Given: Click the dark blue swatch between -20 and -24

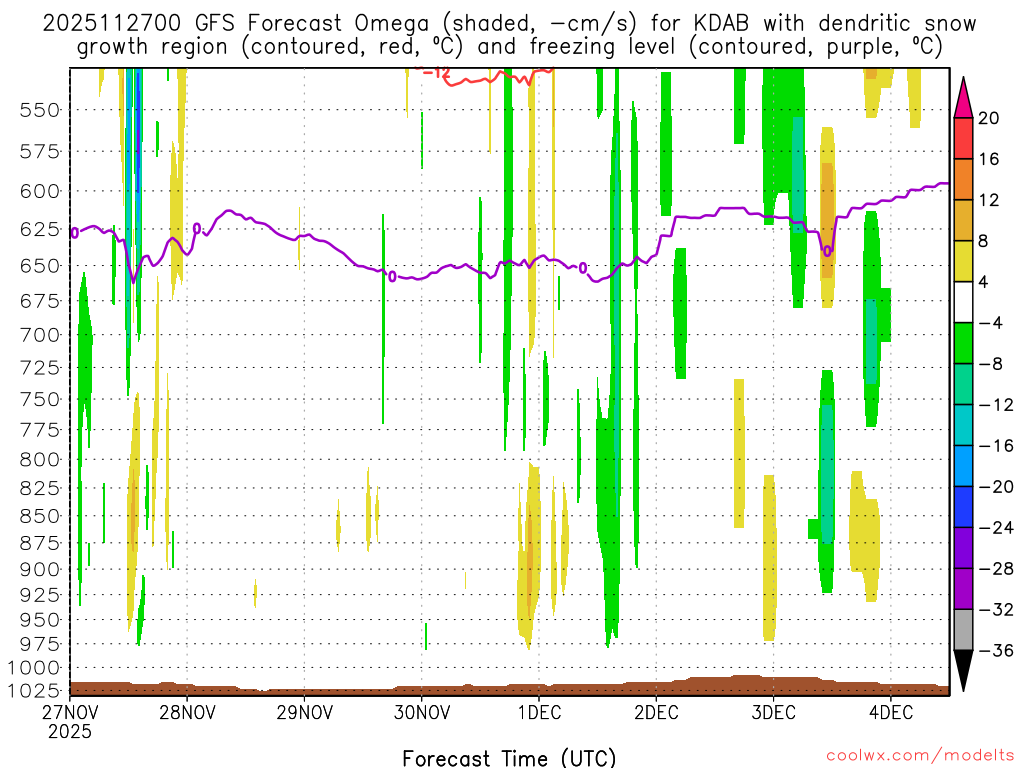Looking at the screenshot, I should click(963, 507).
